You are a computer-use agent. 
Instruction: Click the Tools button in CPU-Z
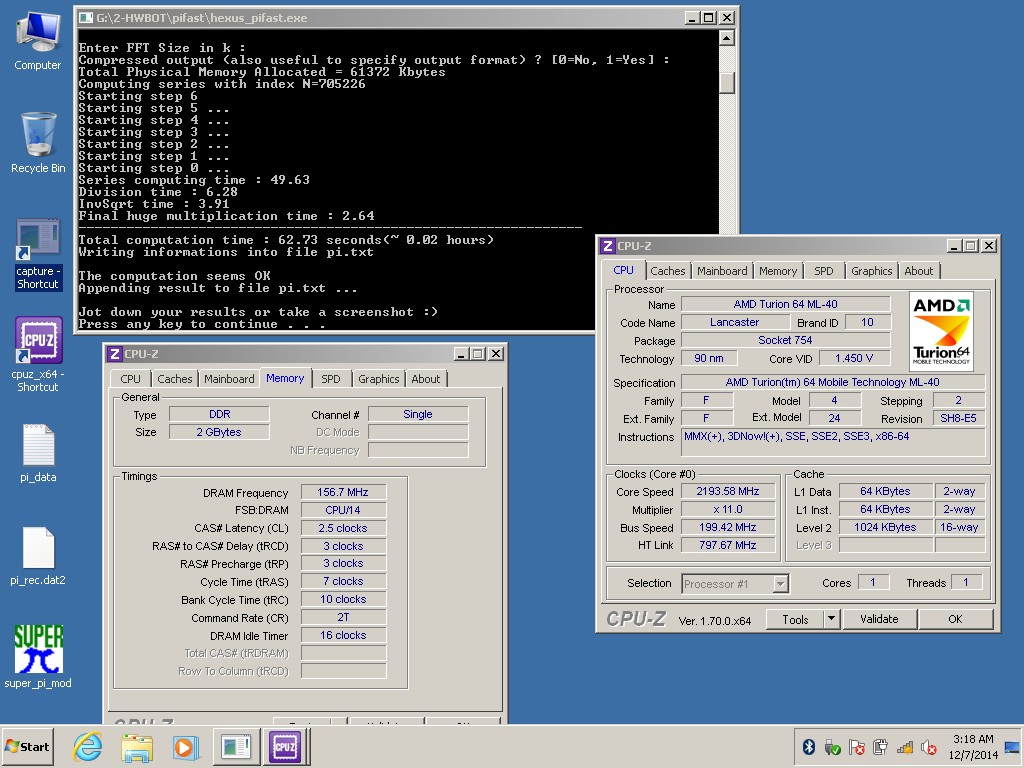click(x=795, y=619)
